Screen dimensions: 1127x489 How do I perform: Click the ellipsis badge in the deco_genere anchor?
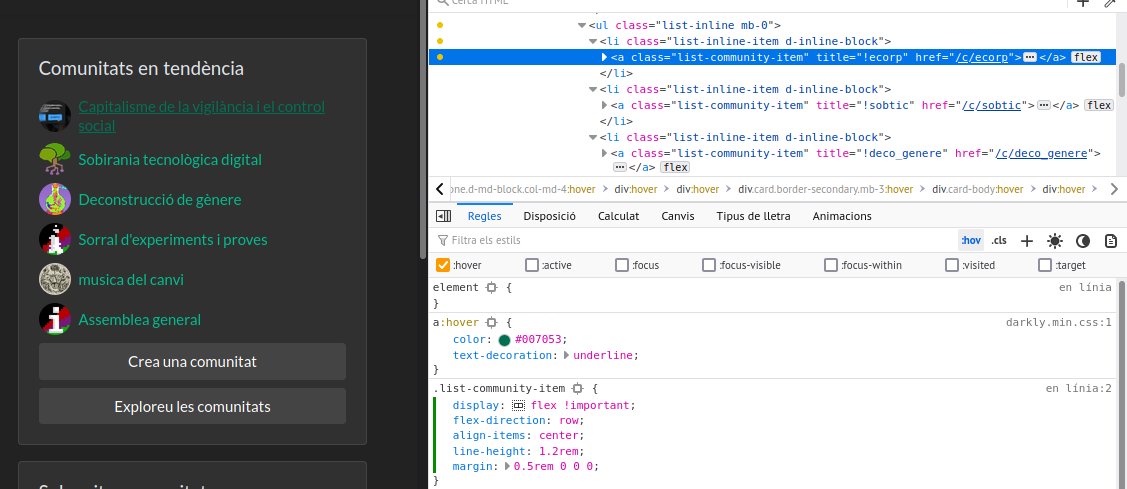pos(620,168)
